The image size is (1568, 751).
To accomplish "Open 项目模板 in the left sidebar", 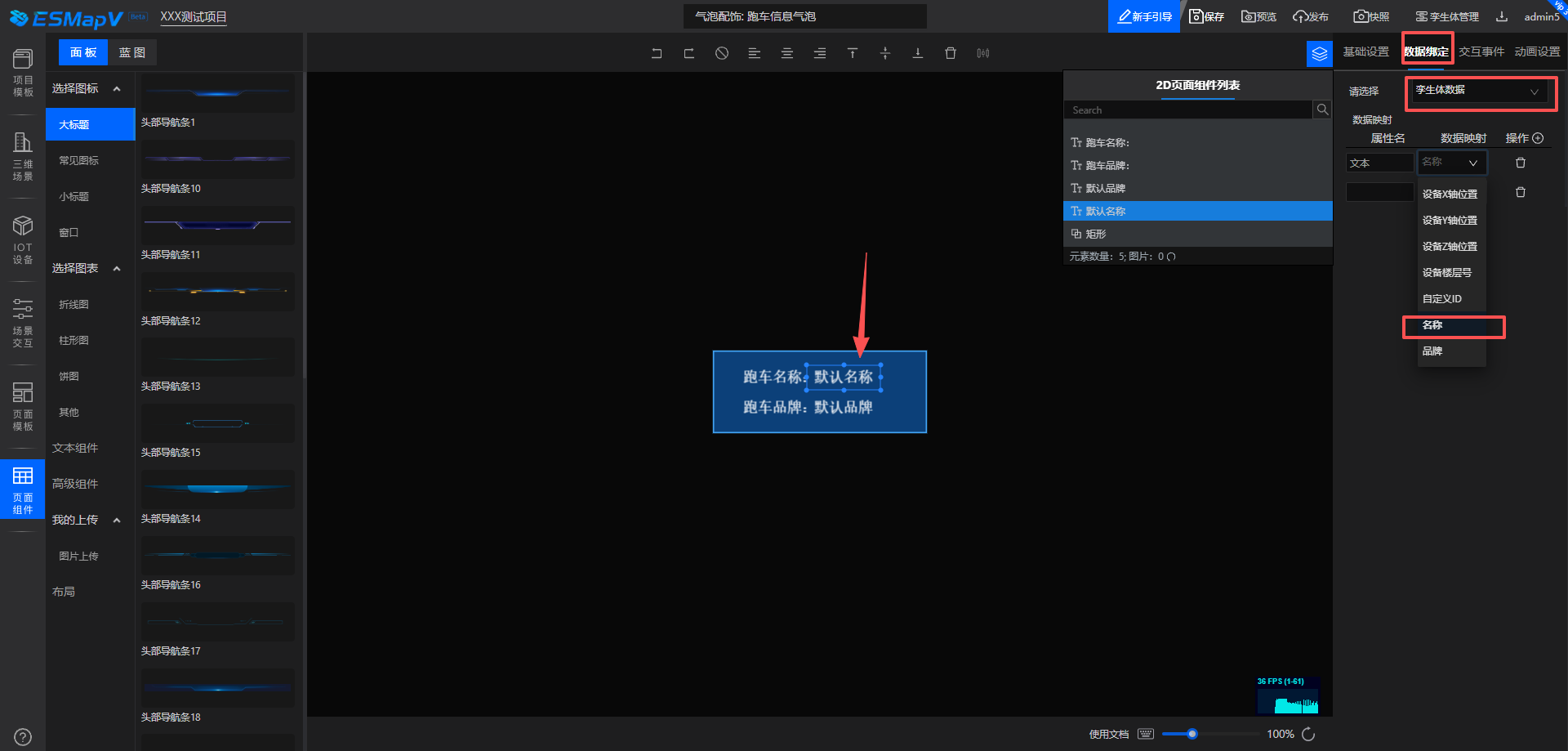I will 23,73.
